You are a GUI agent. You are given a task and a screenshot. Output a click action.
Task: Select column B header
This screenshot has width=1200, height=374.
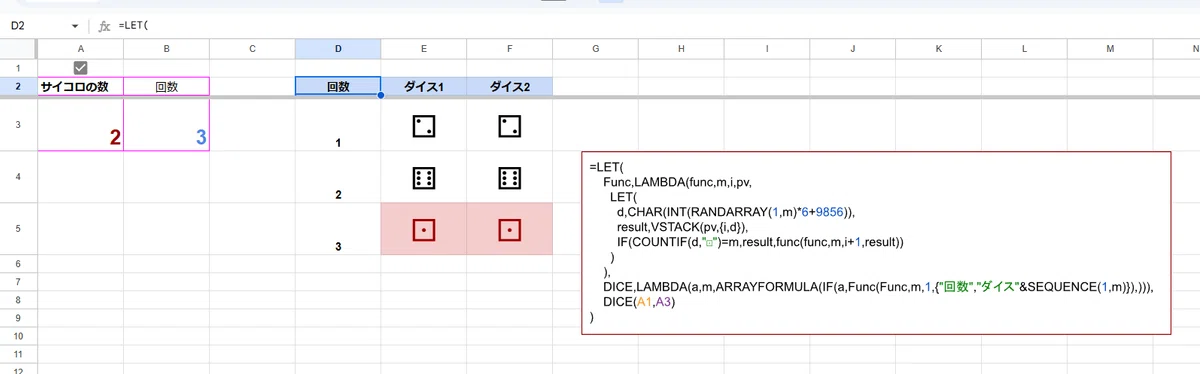tap(167, 49)
